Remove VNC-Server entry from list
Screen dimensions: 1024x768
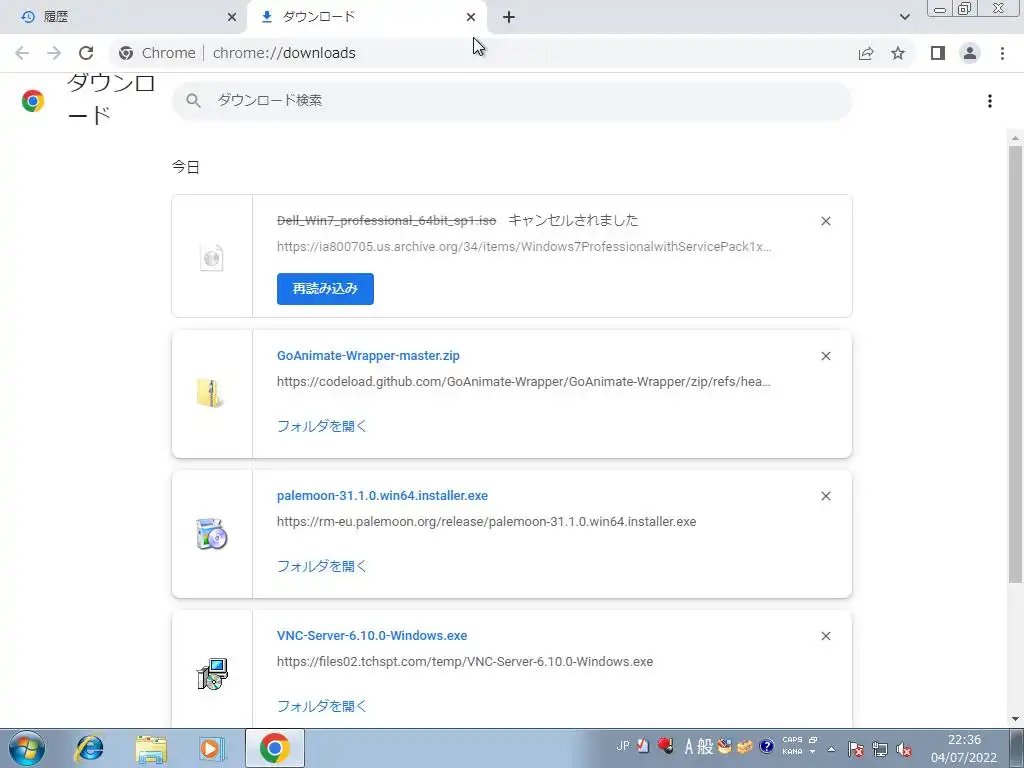click(825, 636)
